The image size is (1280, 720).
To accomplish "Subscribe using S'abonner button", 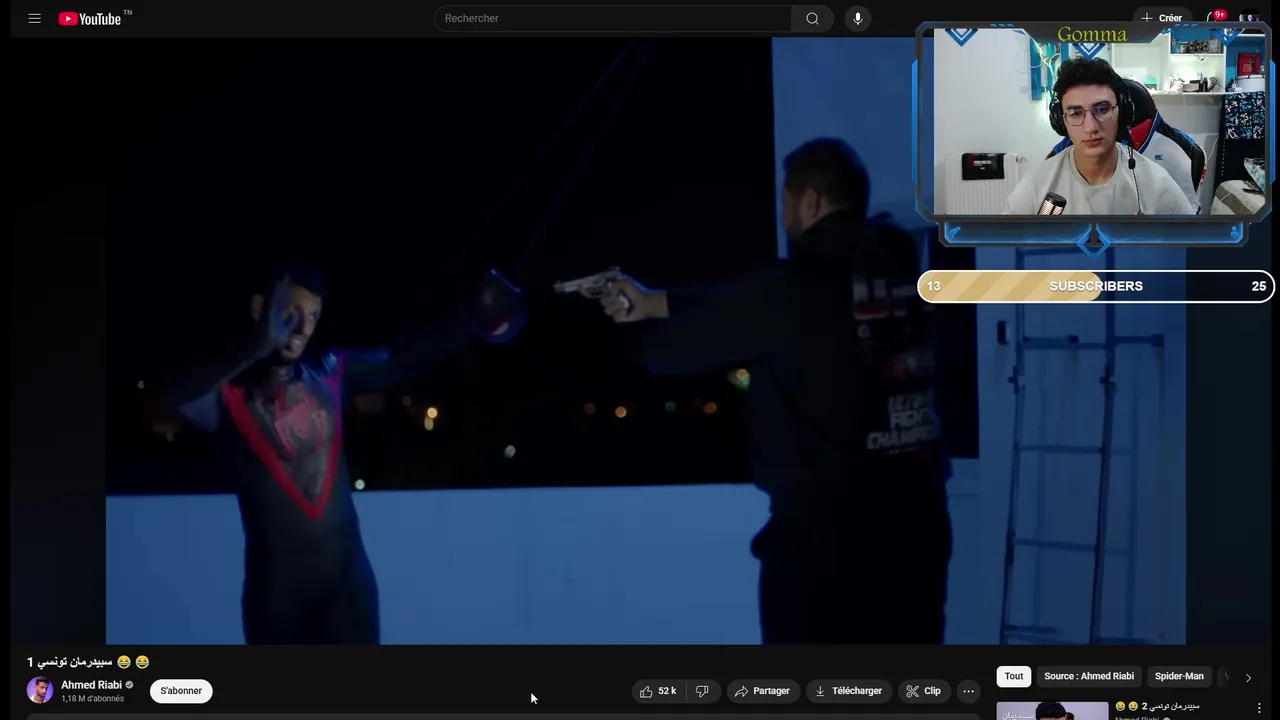I will pyautogui.click(x=181, y=691).
